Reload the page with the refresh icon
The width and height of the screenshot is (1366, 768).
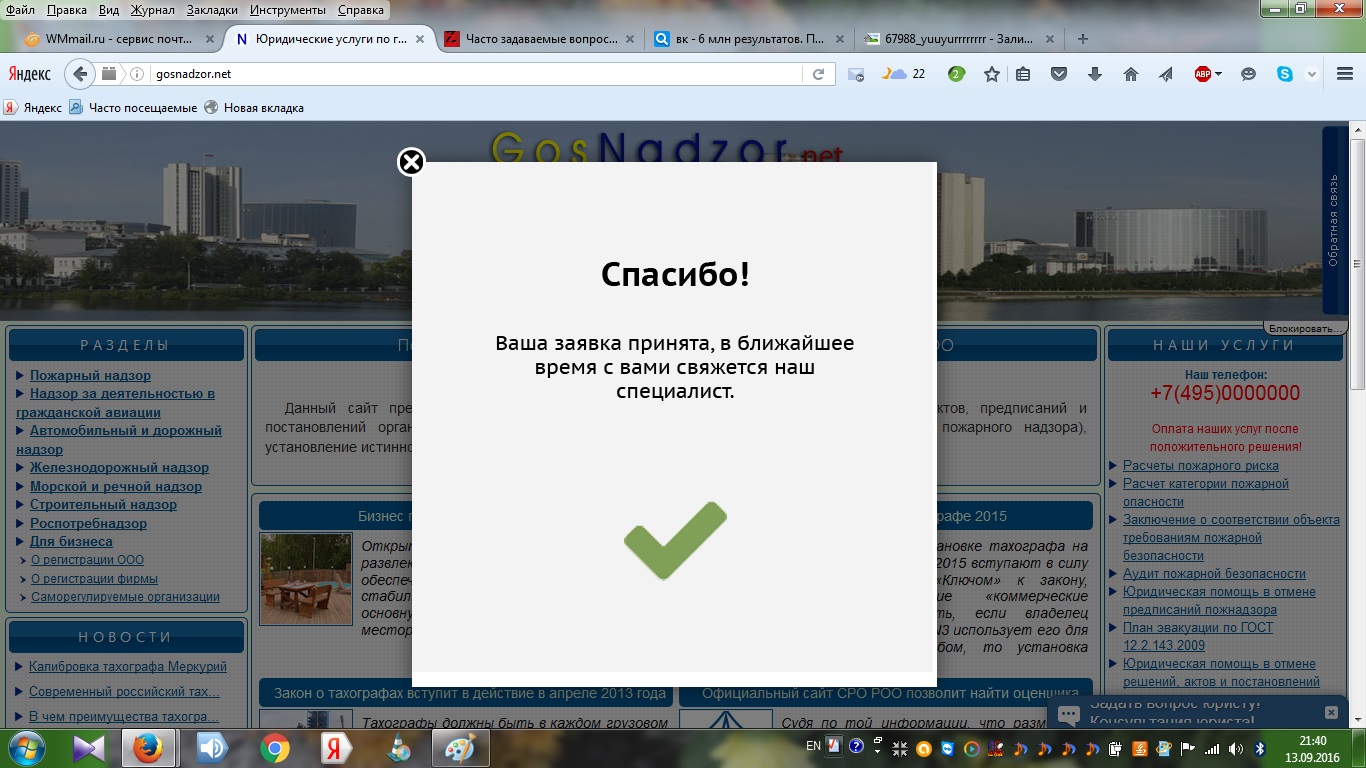coord(818,74)
